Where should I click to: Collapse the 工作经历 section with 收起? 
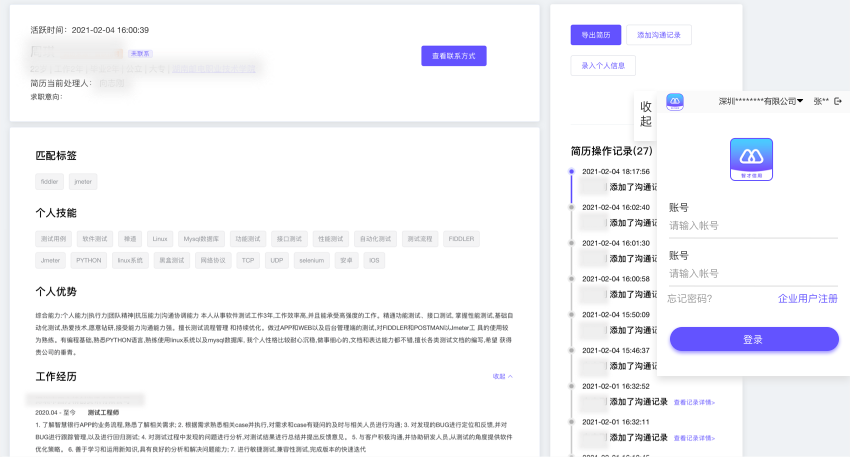click(502, 376)
